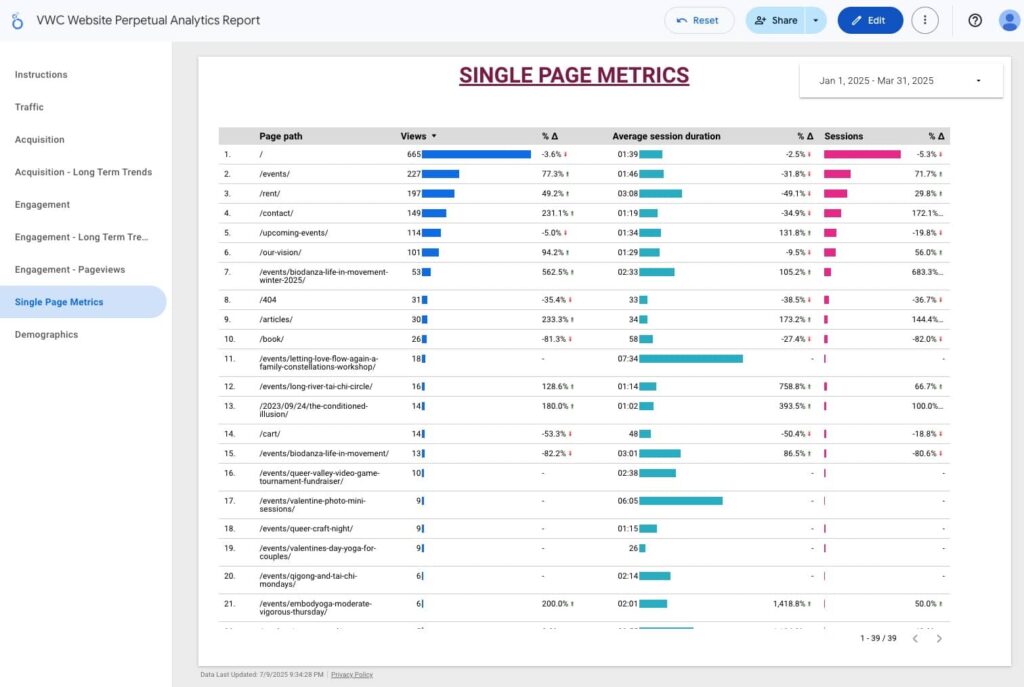Click the Share button
Viewport: 1024px width, 687px height.
(776, 20)
